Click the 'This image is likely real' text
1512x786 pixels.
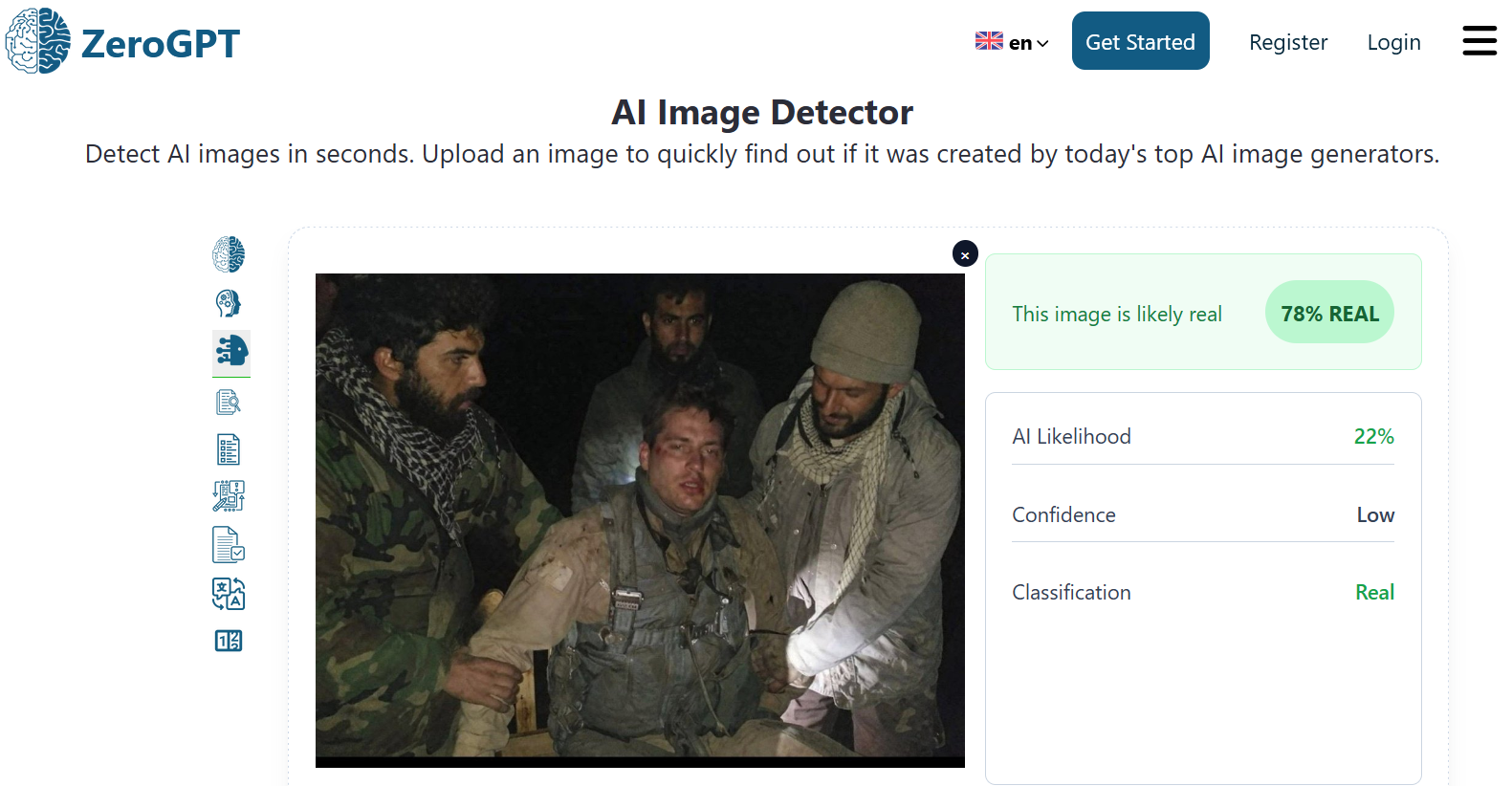[1117, 314]
